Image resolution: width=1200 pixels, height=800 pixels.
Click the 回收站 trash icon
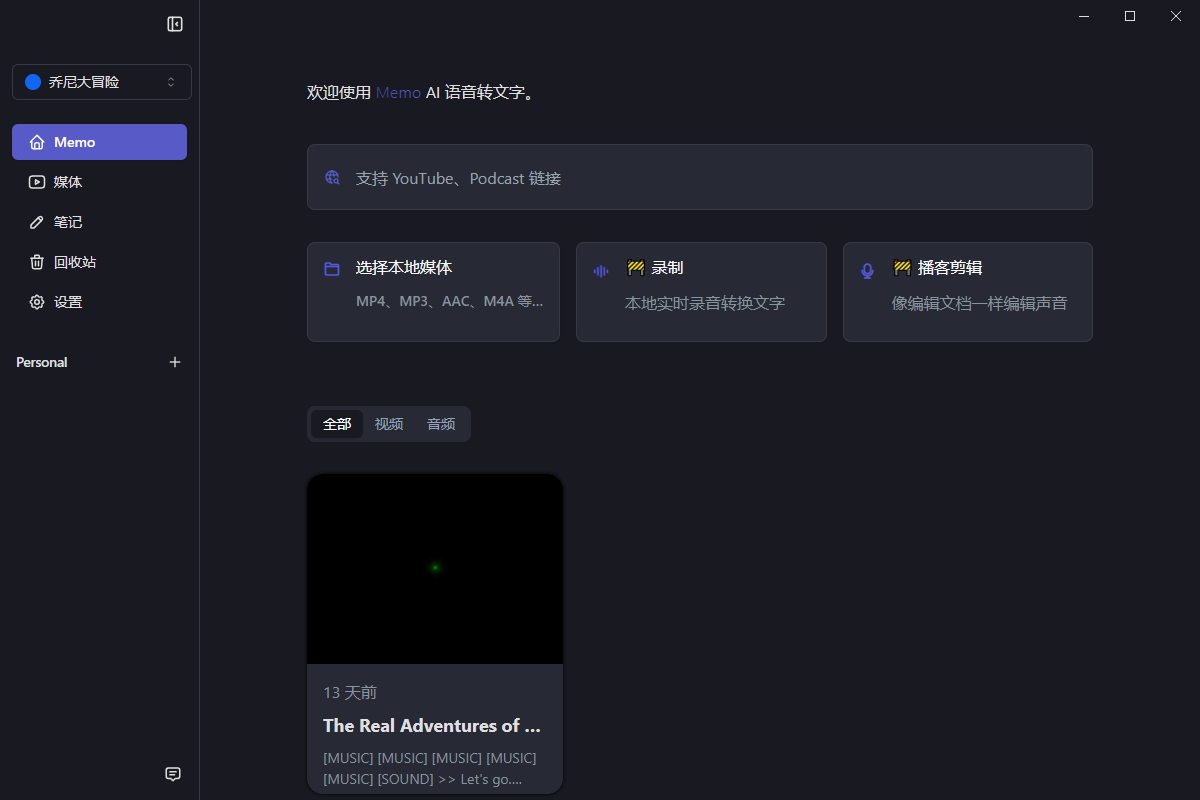tap(37, 262)
